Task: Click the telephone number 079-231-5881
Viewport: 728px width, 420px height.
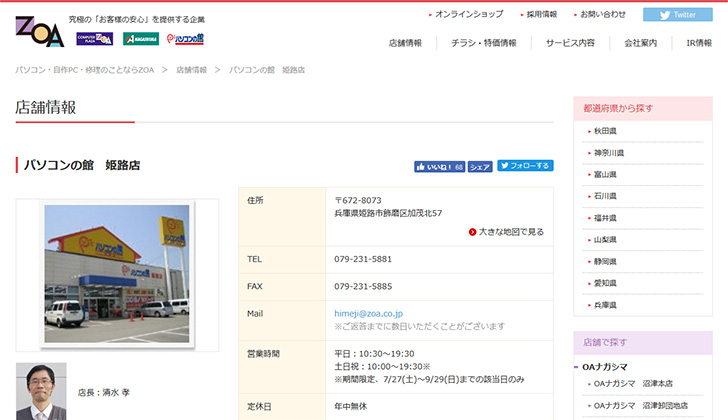Action: tap(363, 259)
